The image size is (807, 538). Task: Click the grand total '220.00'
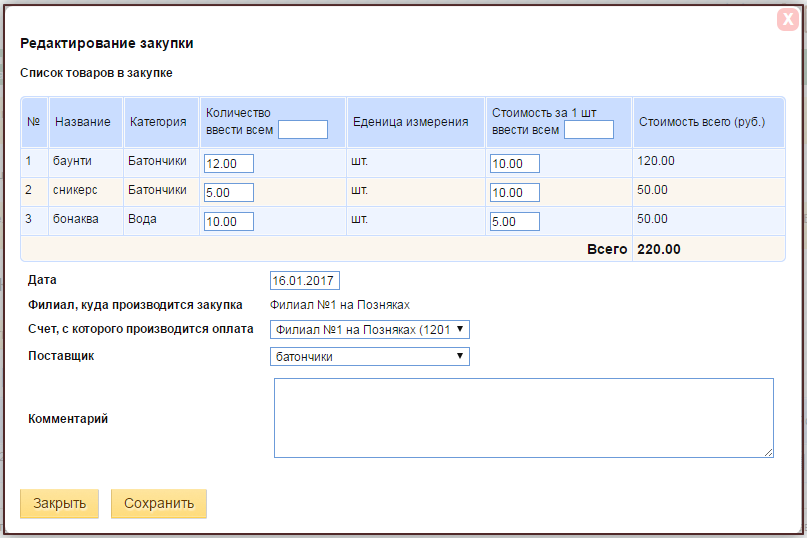point(659,249)
